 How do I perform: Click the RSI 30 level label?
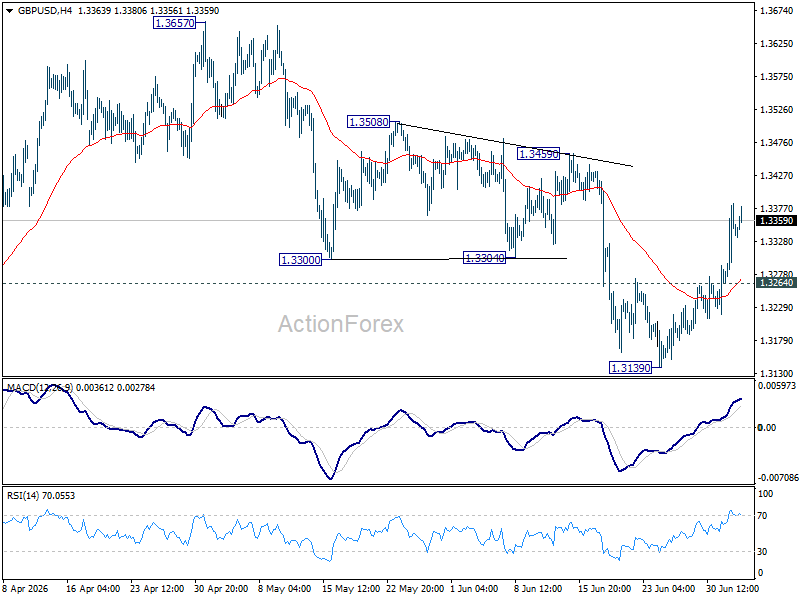[762, 552]
